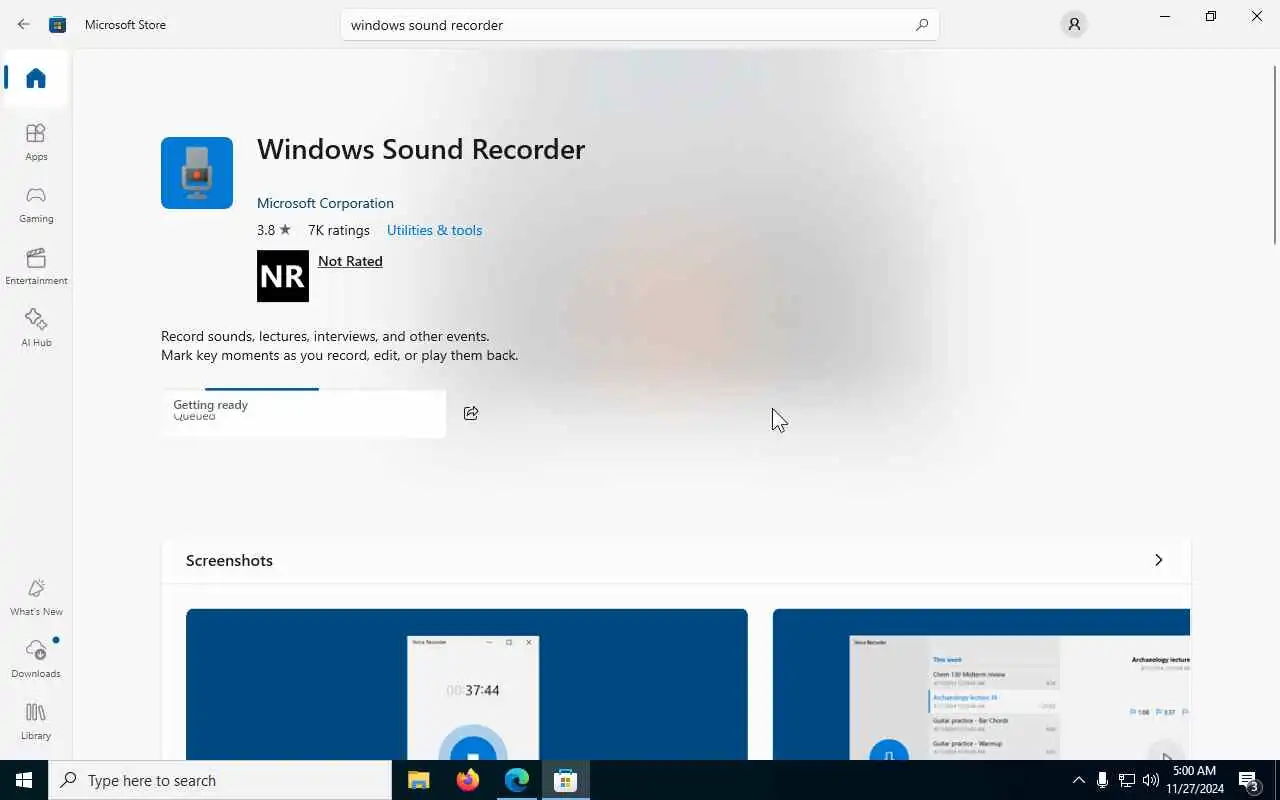The height and width of the screenshot is (800, 1280).
Task: Open the first recording screenshot thumbnail
Action: pos(467,684)
